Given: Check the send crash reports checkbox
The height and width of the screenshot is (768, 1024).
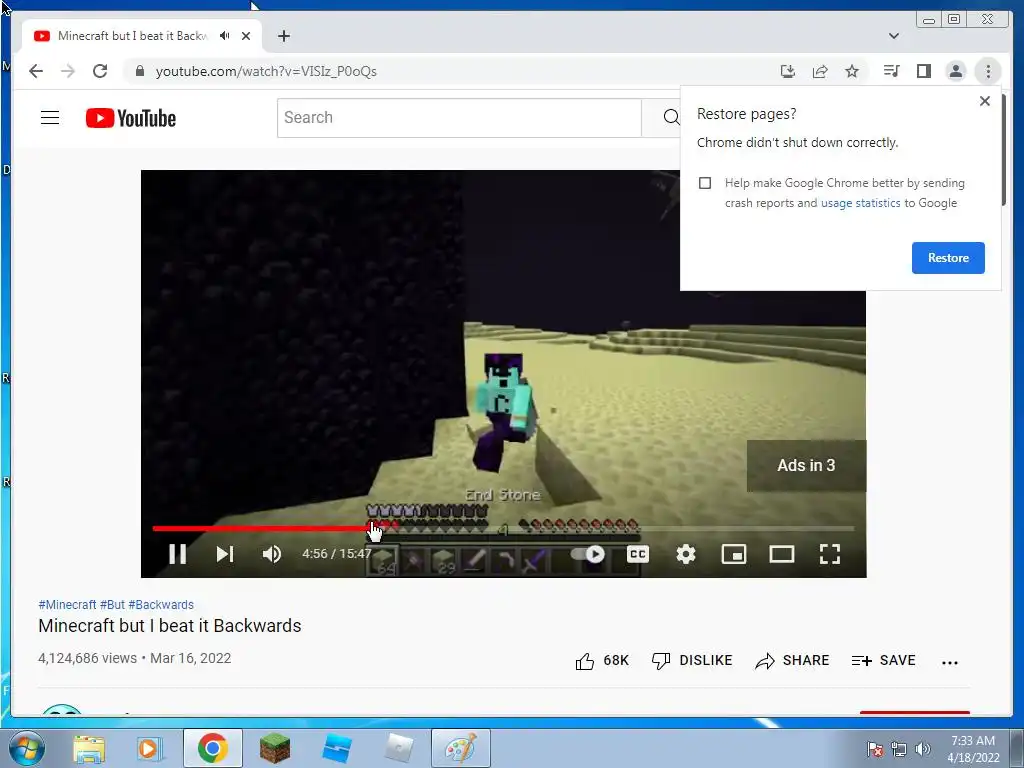Looking at the screenshot, I should click(705, 183).
